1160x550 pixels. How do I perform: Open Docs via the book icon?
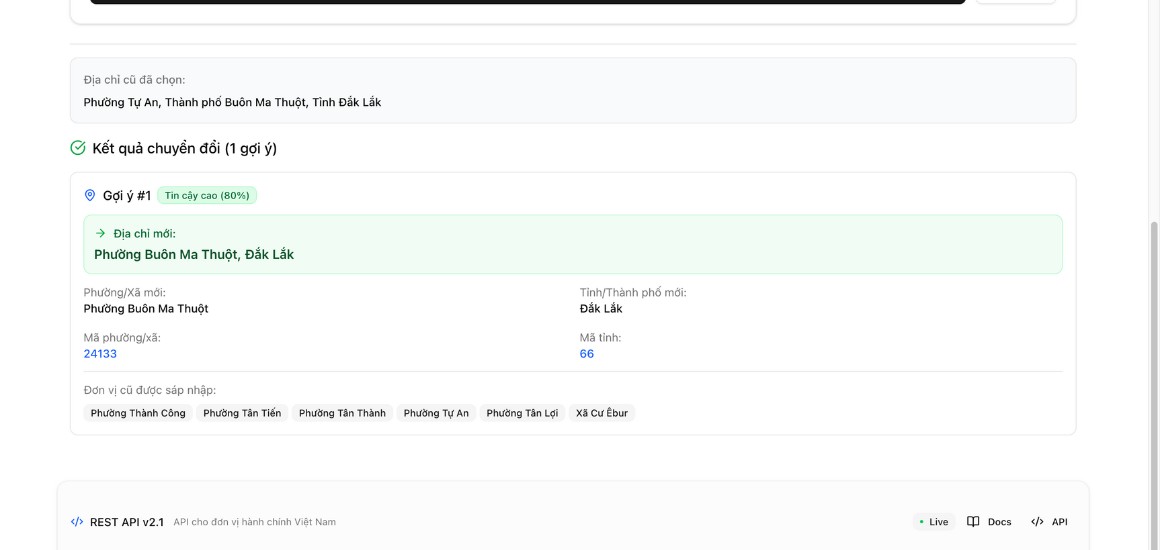tap(973, 522)
